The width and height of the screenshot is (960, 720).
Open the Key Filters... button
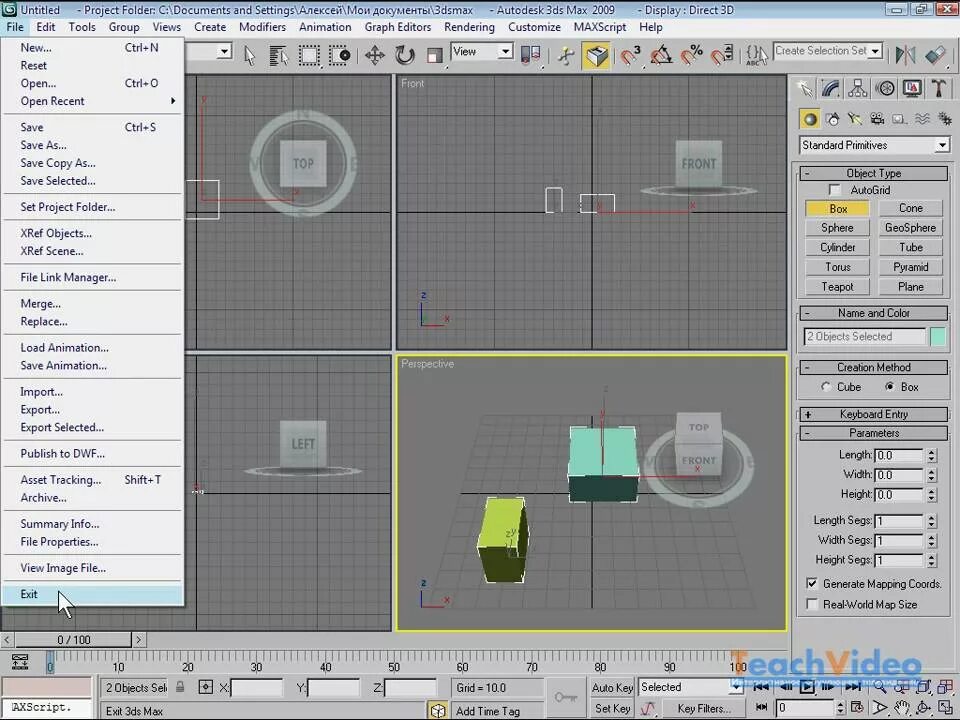click(703, 708)
